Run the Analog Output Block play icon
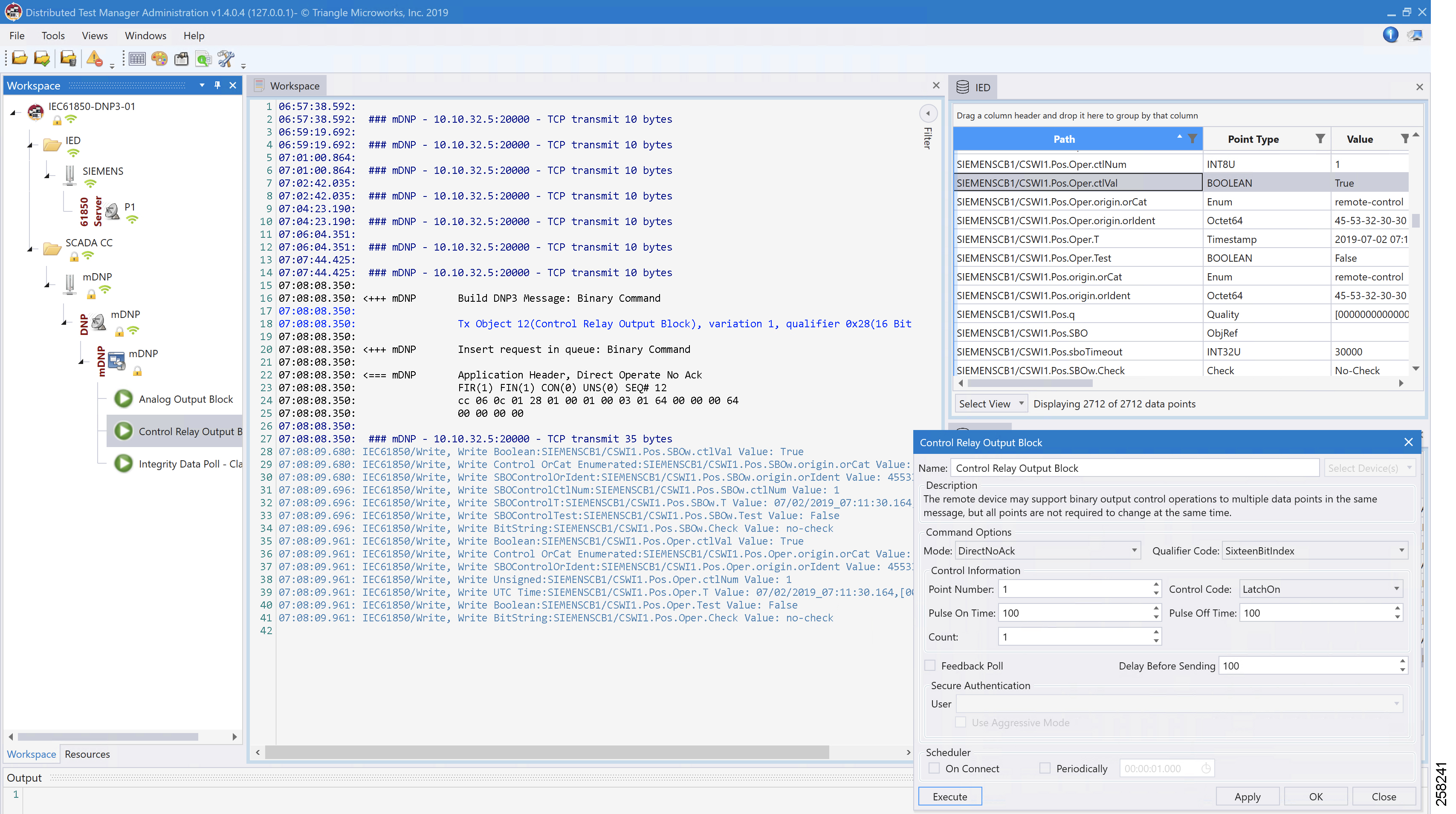Viewport: 1456px width, 814px height. (x=123, y=399)
